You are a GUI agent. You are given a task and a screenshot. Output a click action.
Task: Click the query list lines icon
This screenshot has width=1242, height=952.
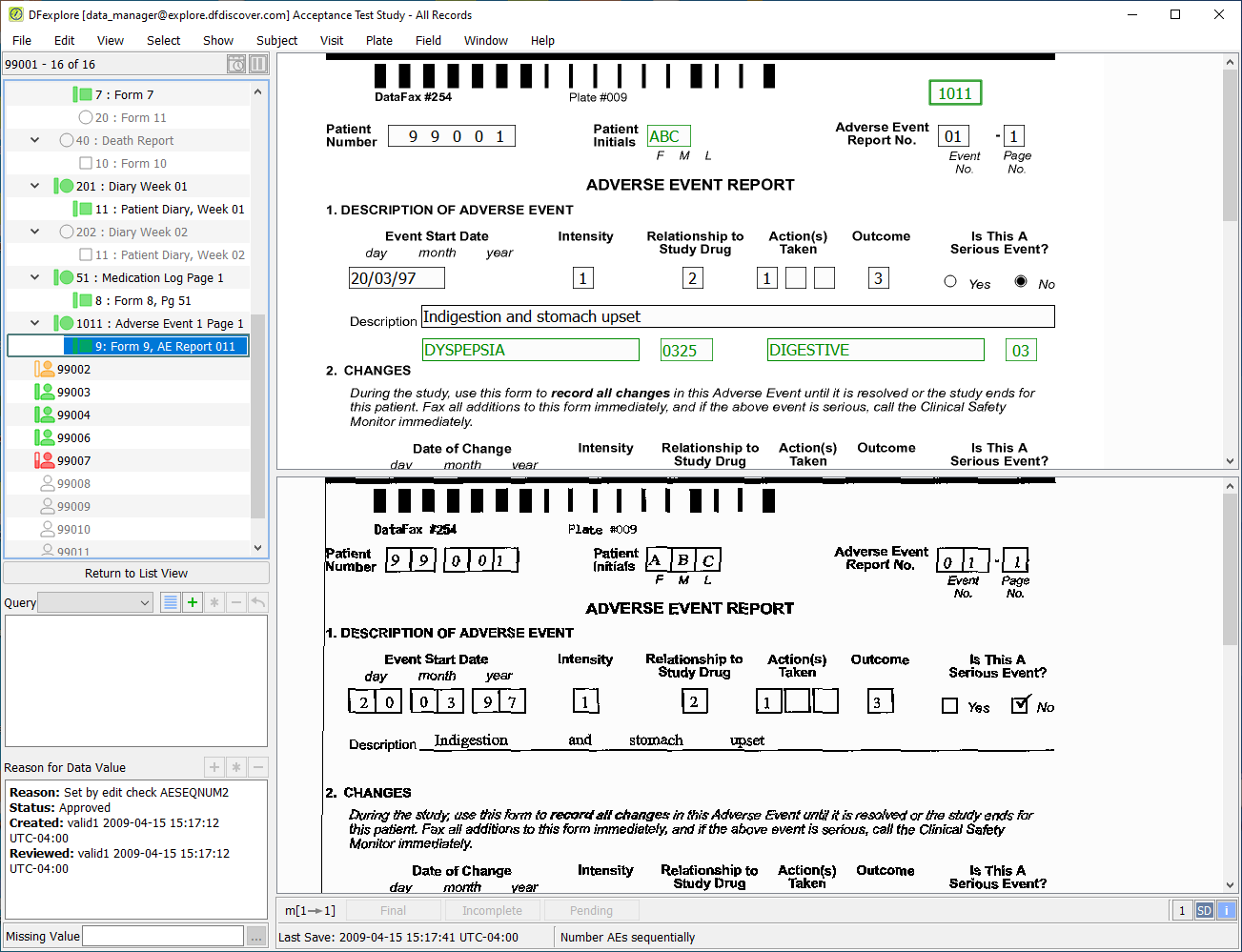[x=171, y=602]
